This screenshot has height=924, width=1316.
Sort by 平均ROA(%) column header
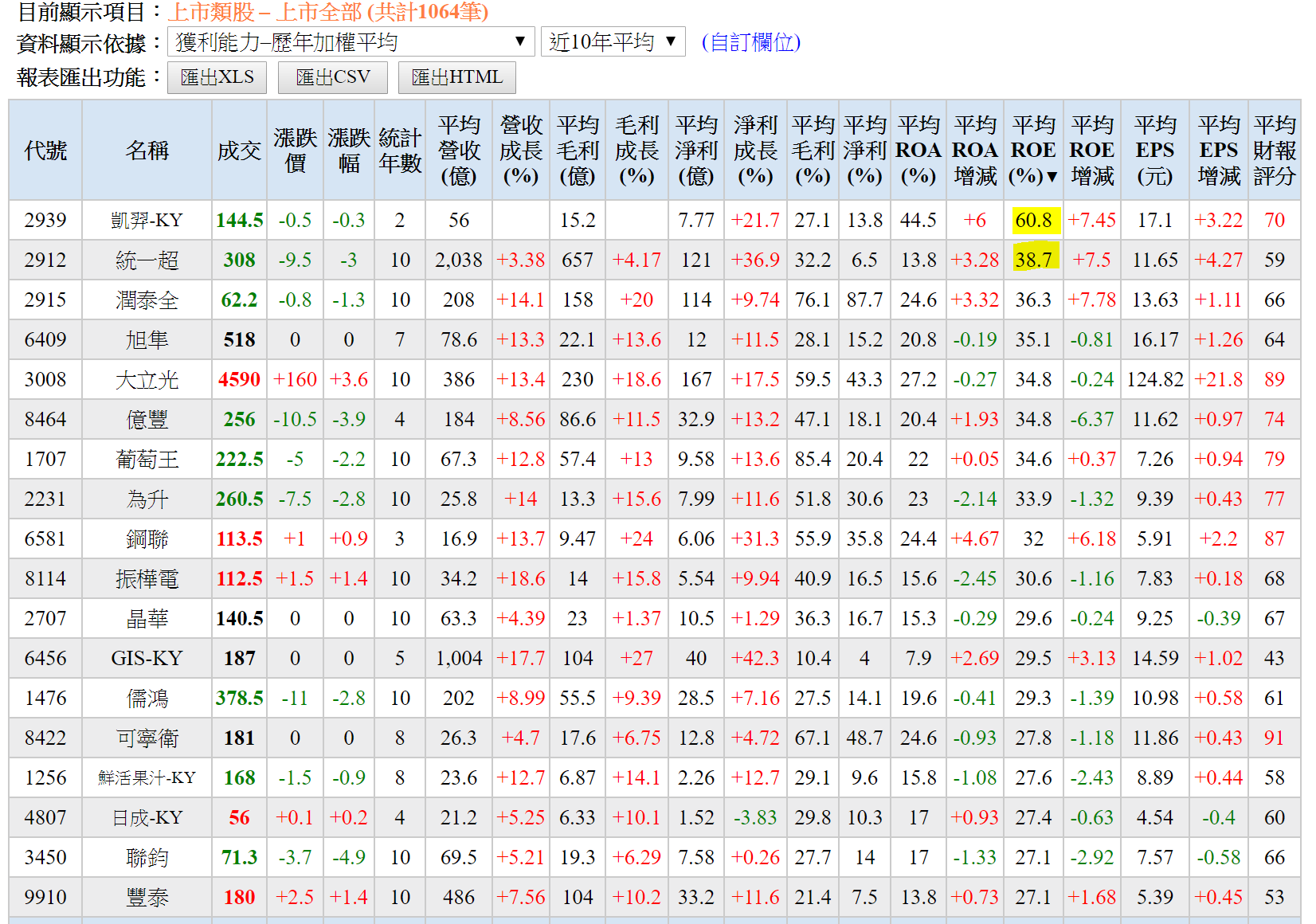pos(918,150)
